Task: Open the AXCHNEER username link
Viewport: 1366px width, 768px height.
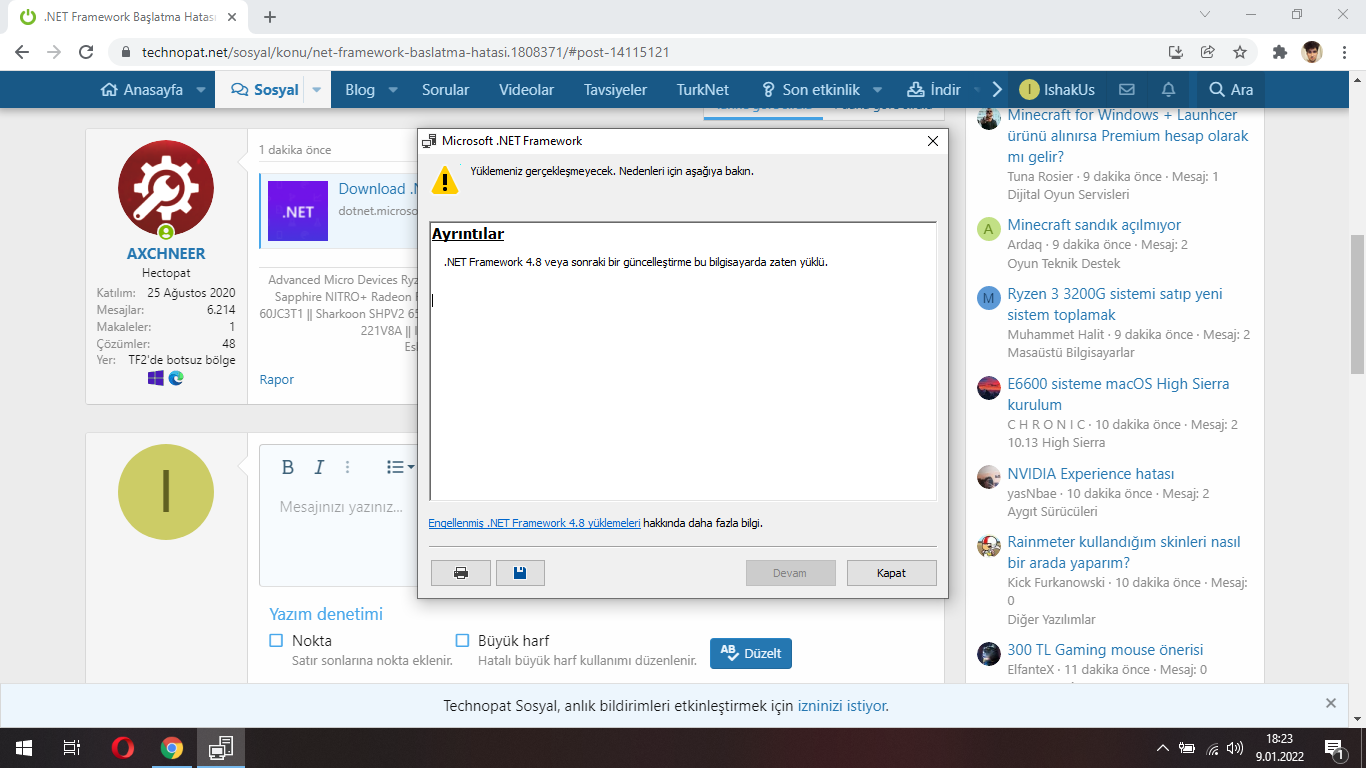Action: 166,254
